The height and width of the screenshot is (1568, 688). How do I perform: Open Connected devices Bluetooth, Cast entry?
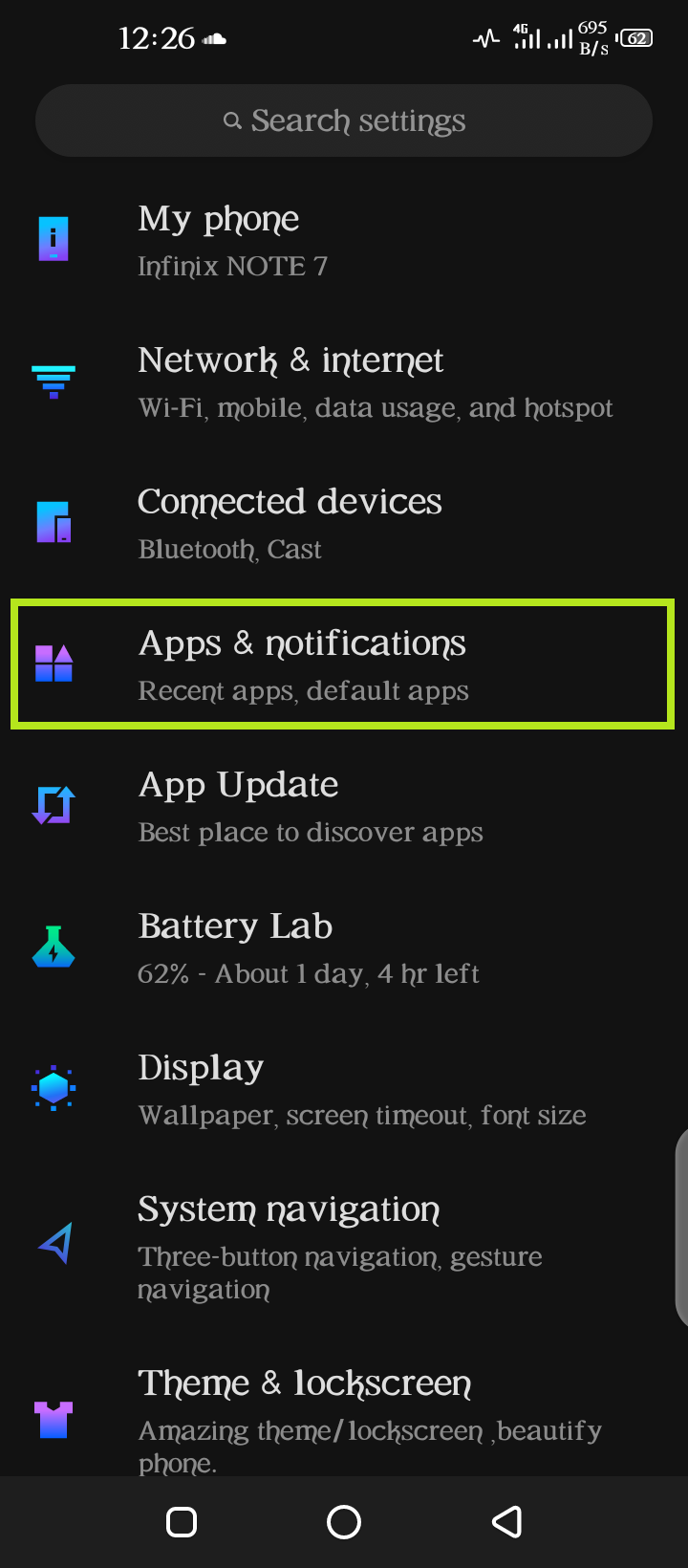click(344, 523)
